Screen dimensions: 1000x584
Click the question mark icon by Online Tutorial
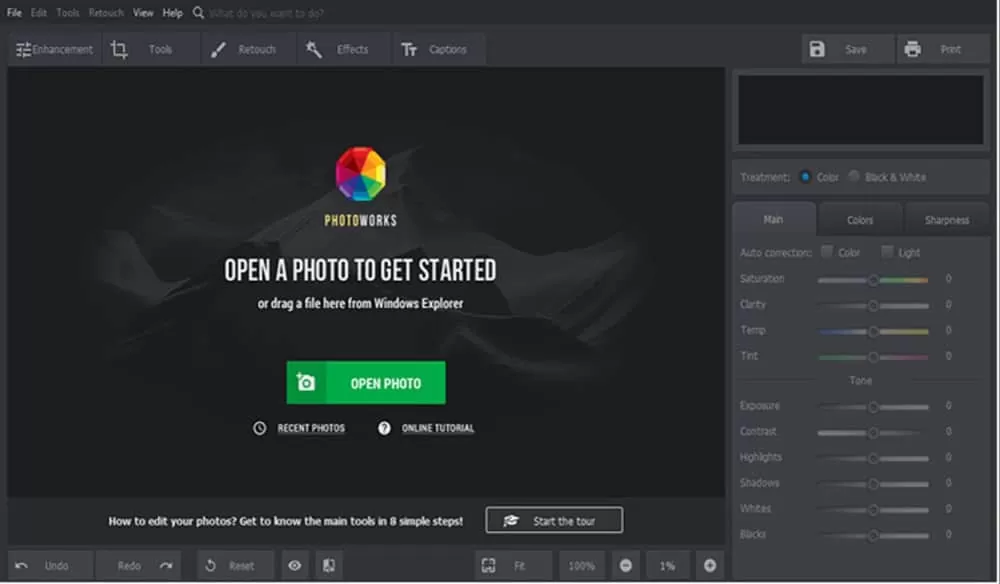coord(384,428)
